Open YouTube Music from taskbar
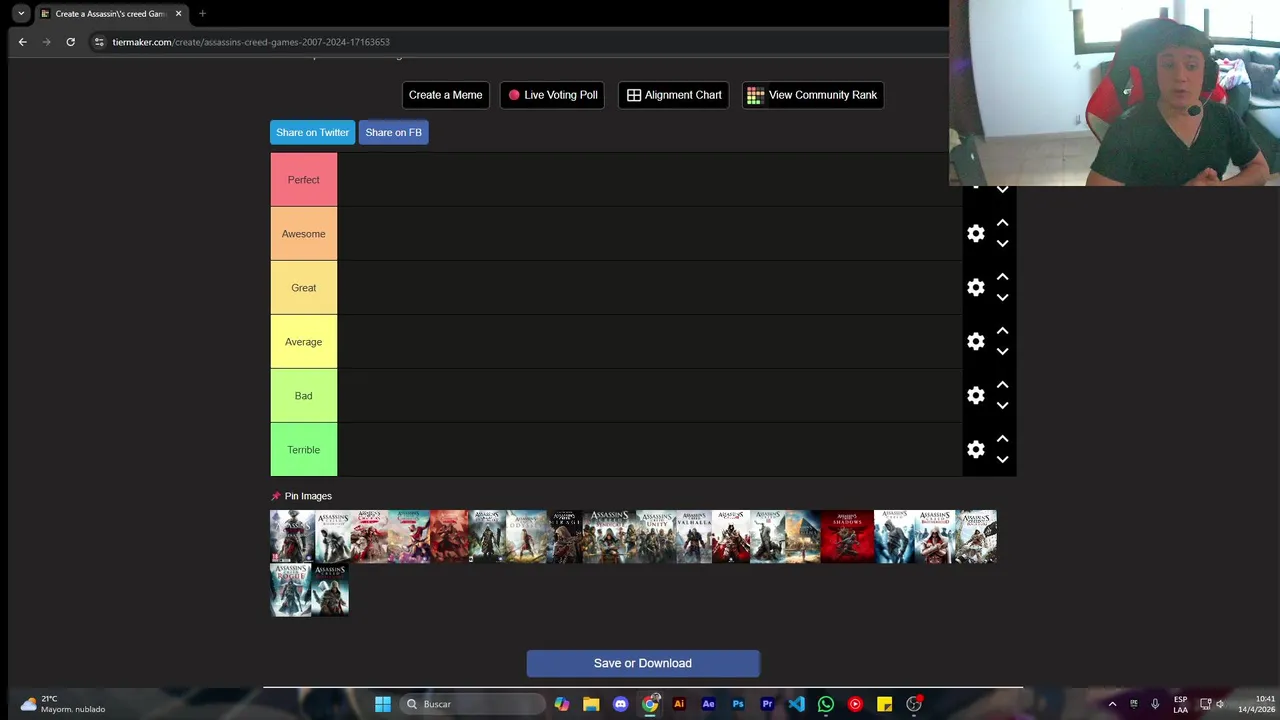Image resolution: width=1280 pixels, height=720 pixels. (x=855, y=704)
